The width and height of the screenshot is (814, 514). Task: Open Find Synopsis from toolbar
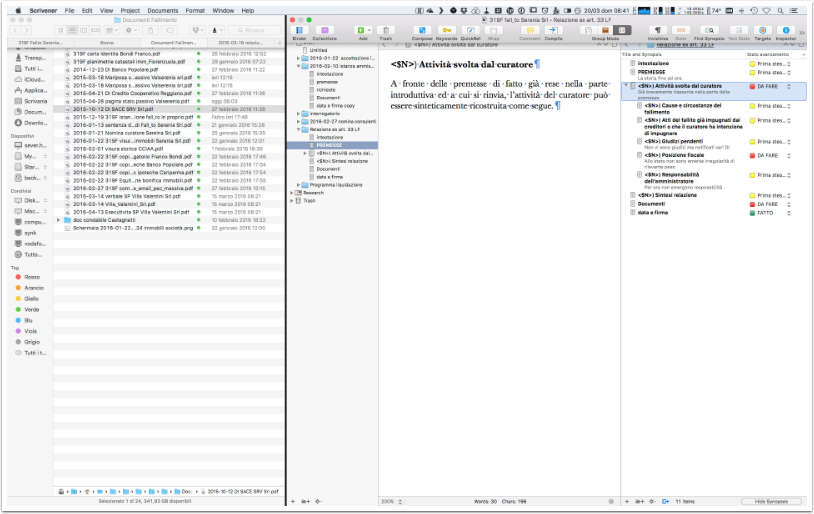[709, 31]
